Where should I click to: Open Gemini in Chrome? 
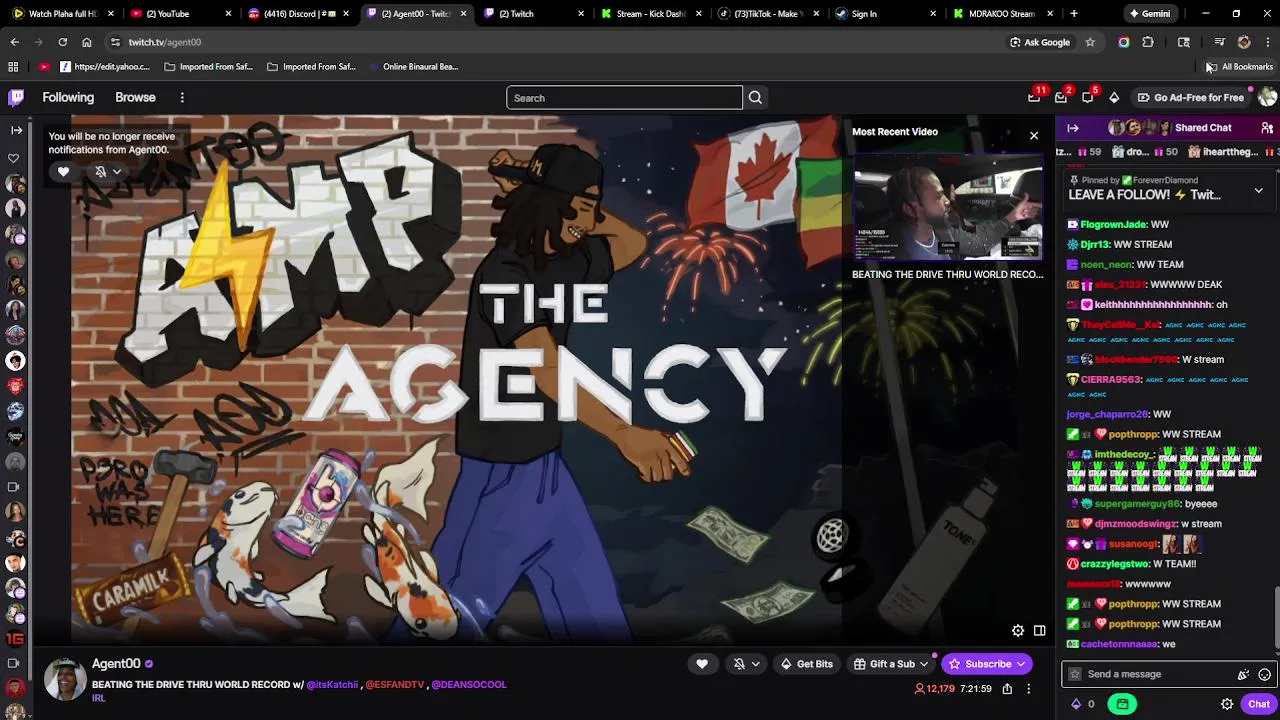click(x=1149, y=14)
